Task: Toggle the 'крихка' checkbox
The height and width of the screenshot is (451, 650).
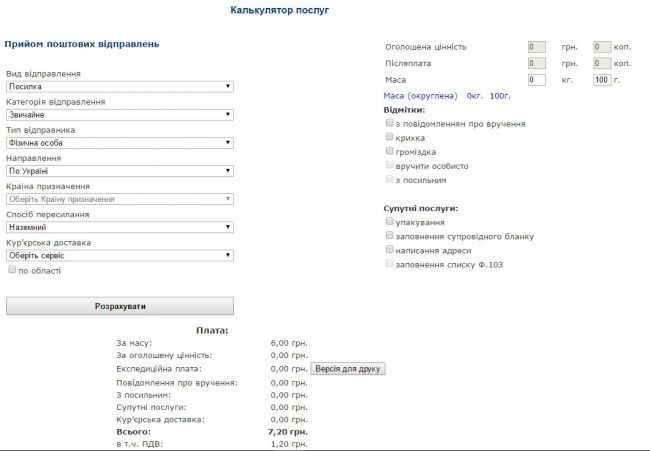Action: coord(390,138)
